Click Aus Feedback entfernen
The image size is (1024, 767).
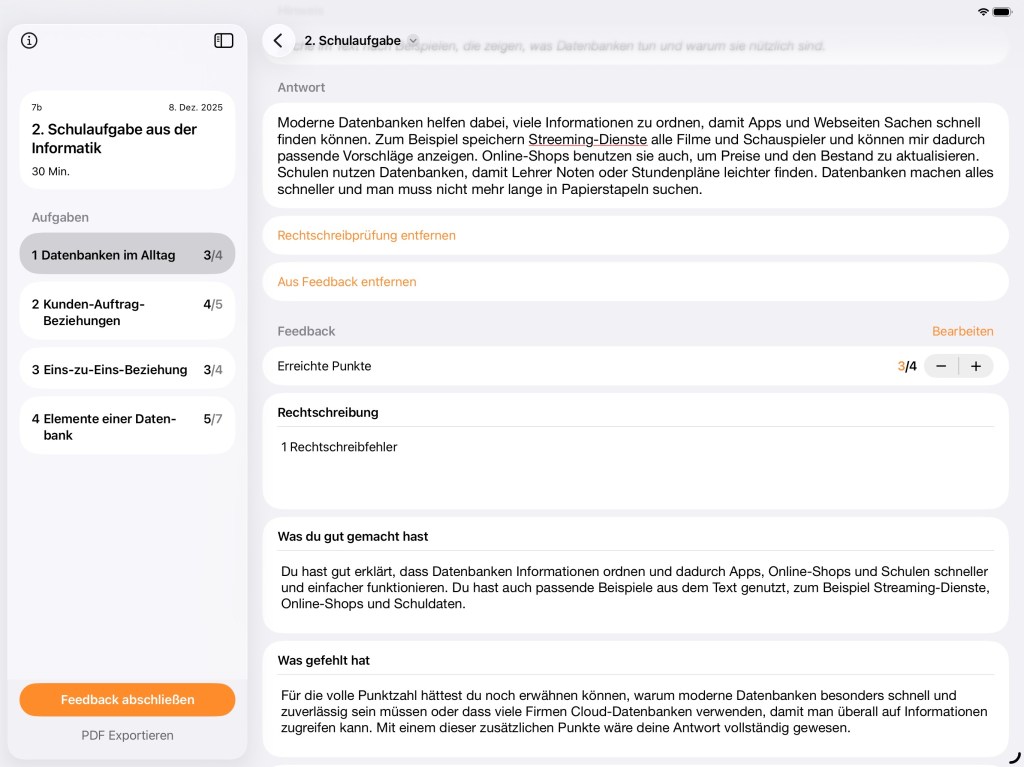[x=347, y=282]
